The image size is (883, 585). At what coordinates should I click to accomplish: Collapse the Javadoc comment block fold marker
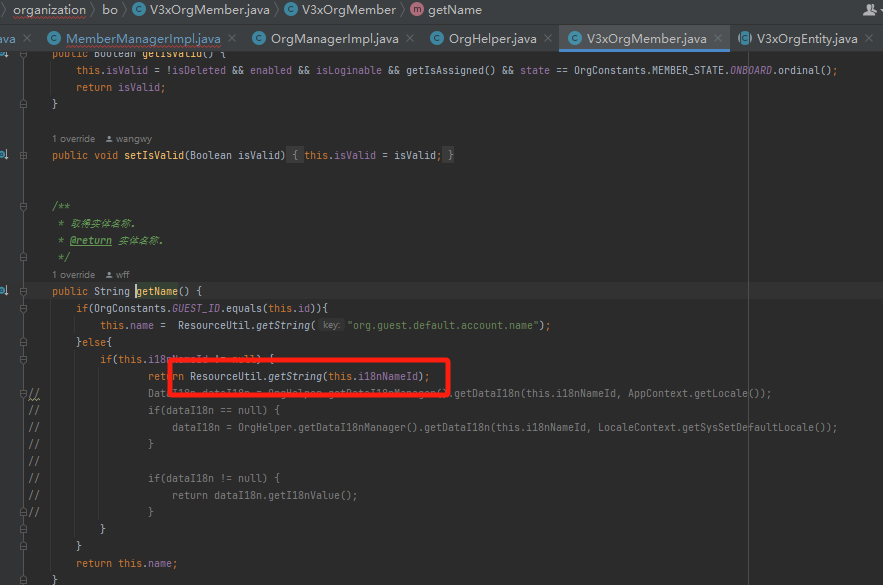(x=24, y=206)
